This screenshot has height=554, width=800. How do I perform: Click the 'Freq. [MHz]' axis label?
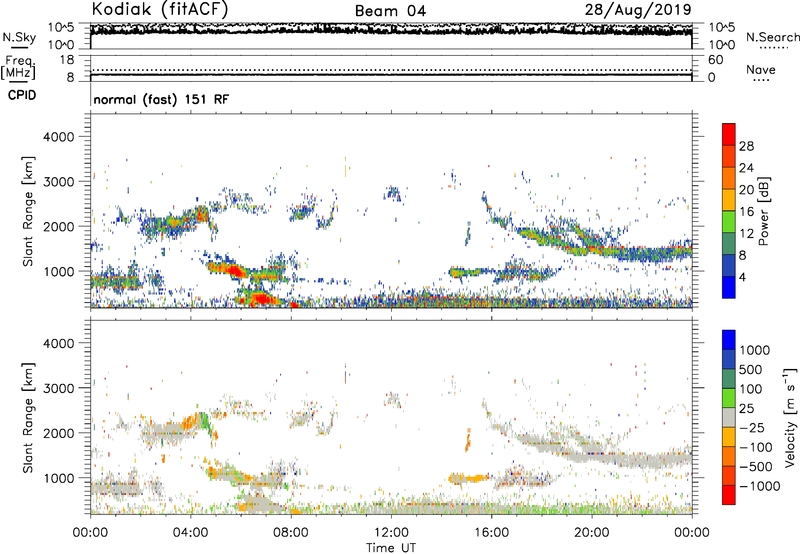pos(18,67)
